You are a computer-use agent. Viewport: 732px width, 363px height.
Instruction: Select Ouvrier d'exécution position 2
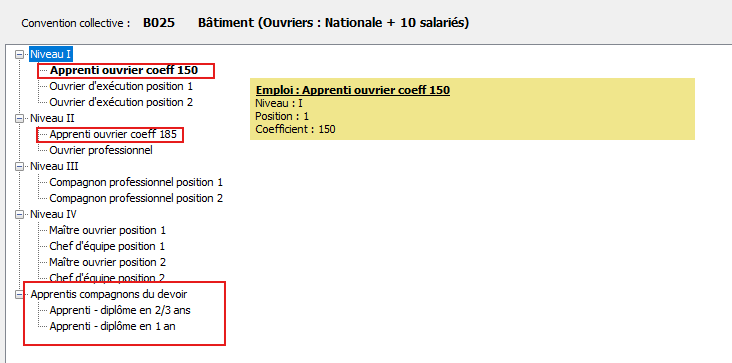[121, 102]
